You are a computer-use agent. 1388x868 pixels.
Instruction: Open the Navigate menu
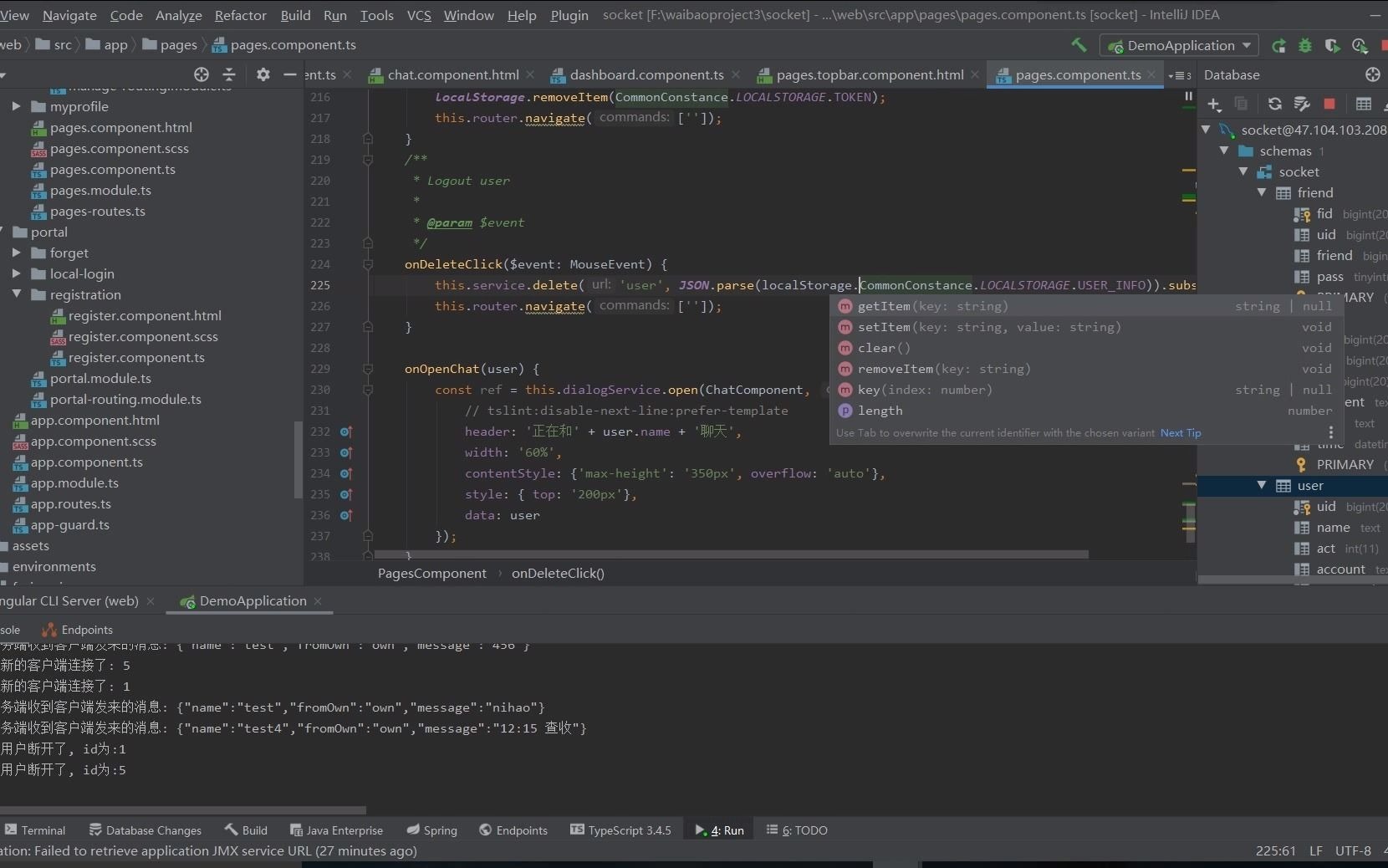tap(69, 15)
